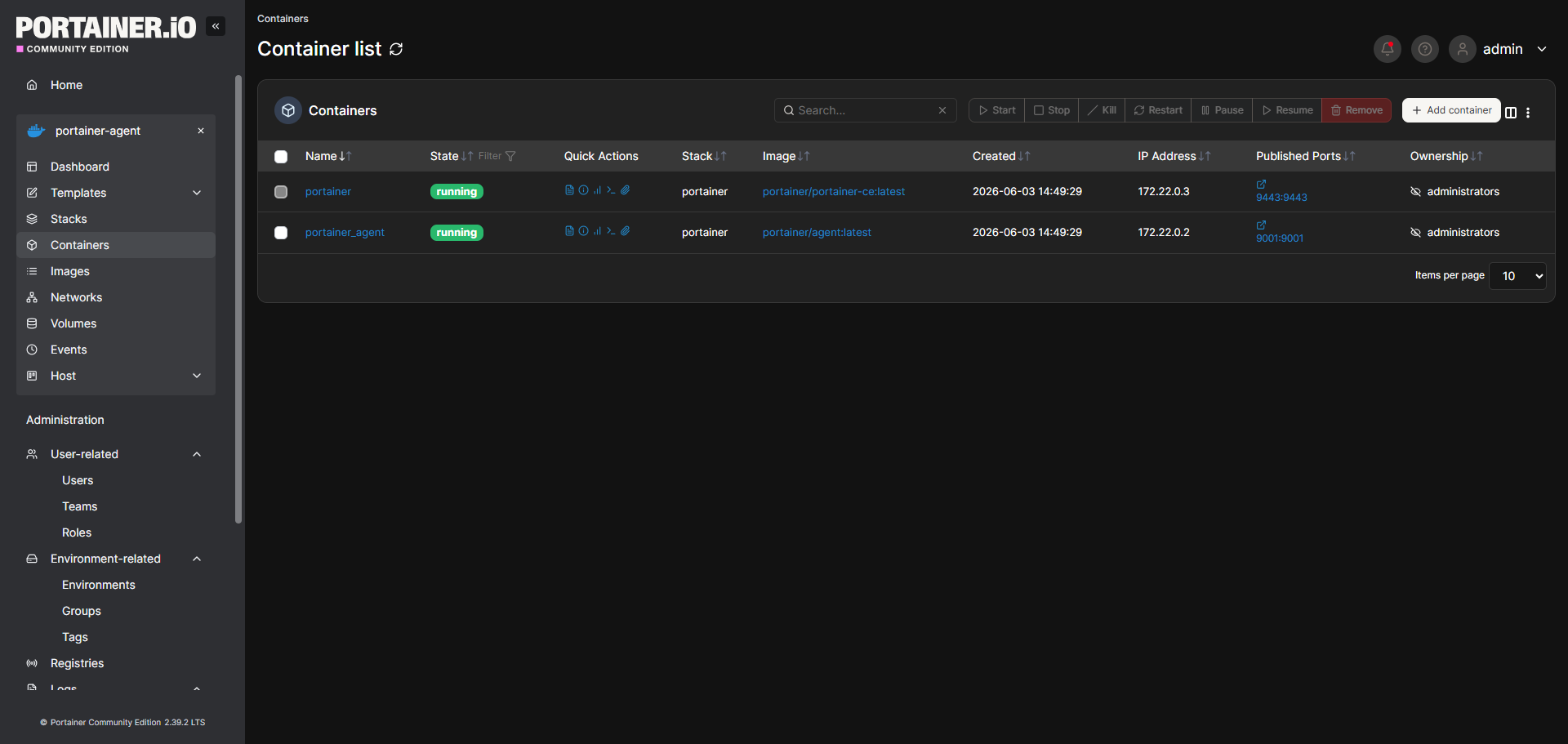The image size is (1568, 744).
Task: Click into the container Search field
Action: 866,110
